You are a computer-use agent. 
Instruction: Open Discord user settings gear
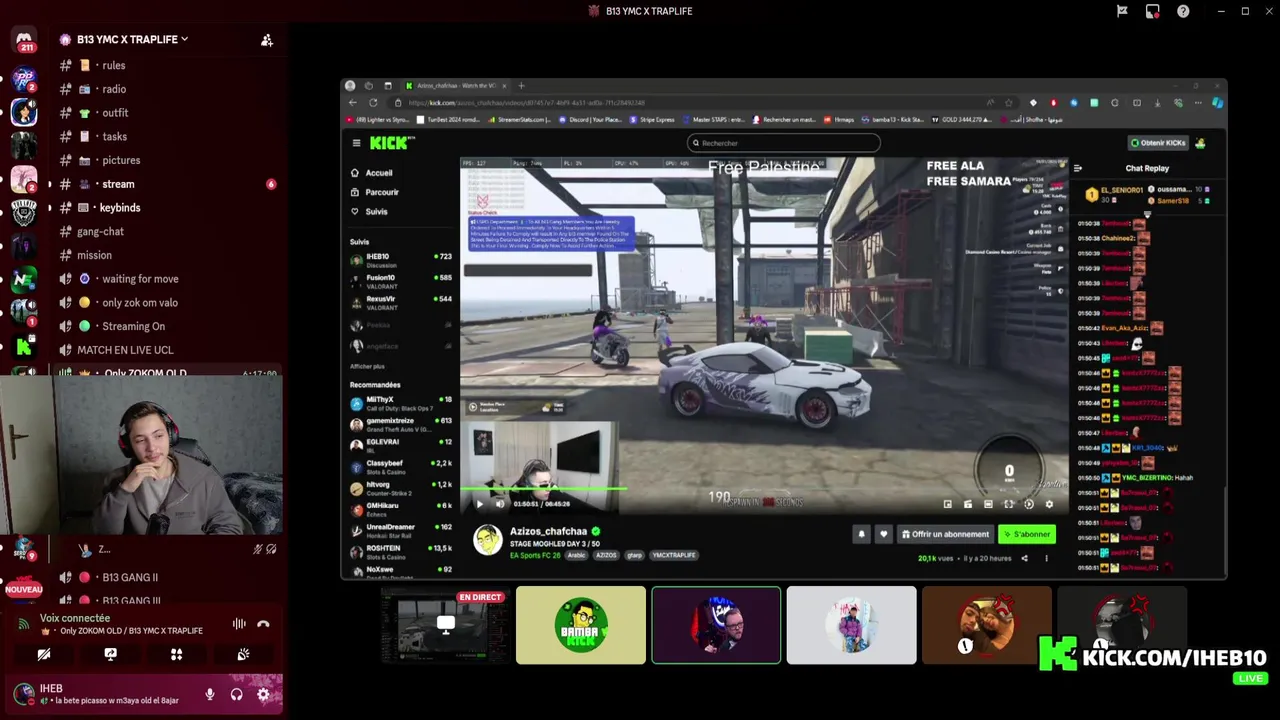coord(263,694)
